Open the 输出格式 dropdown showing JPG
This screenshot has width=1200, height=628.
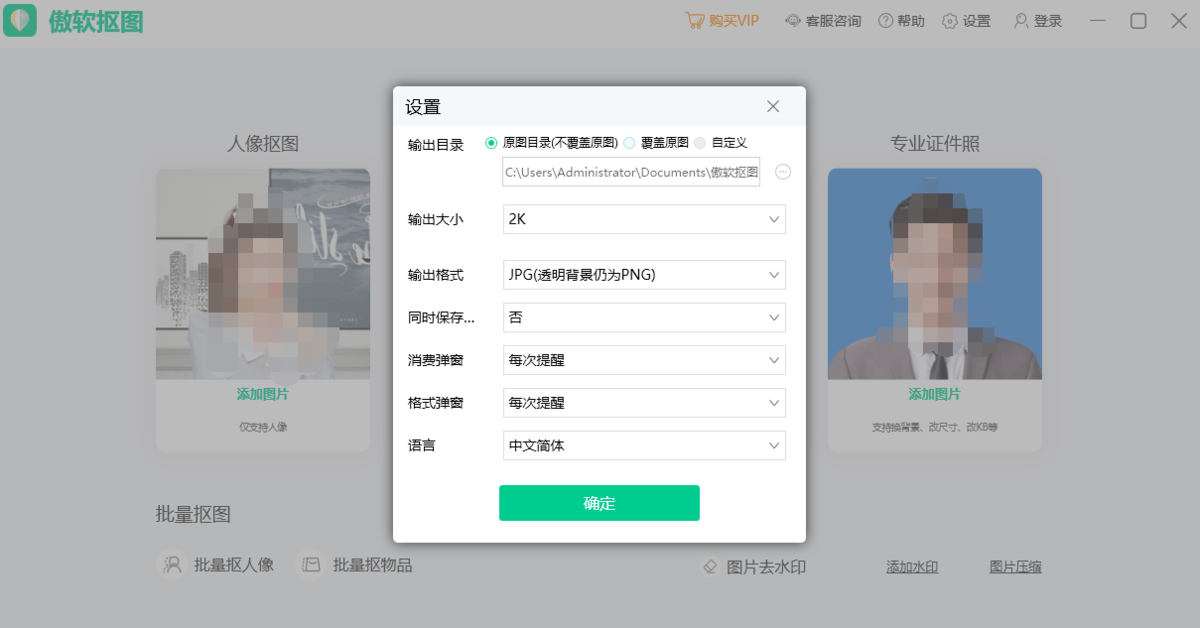(x=644, y=274)
